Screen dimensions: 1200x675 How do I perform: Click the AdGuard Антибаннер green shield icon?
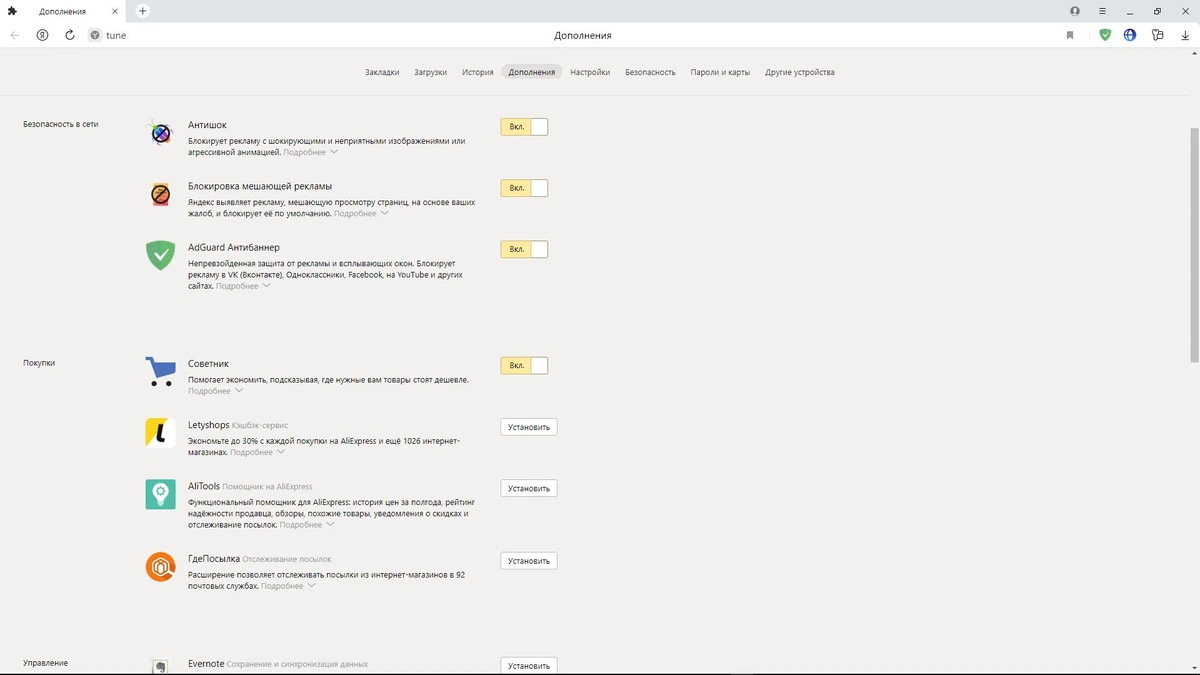point(160,255)
